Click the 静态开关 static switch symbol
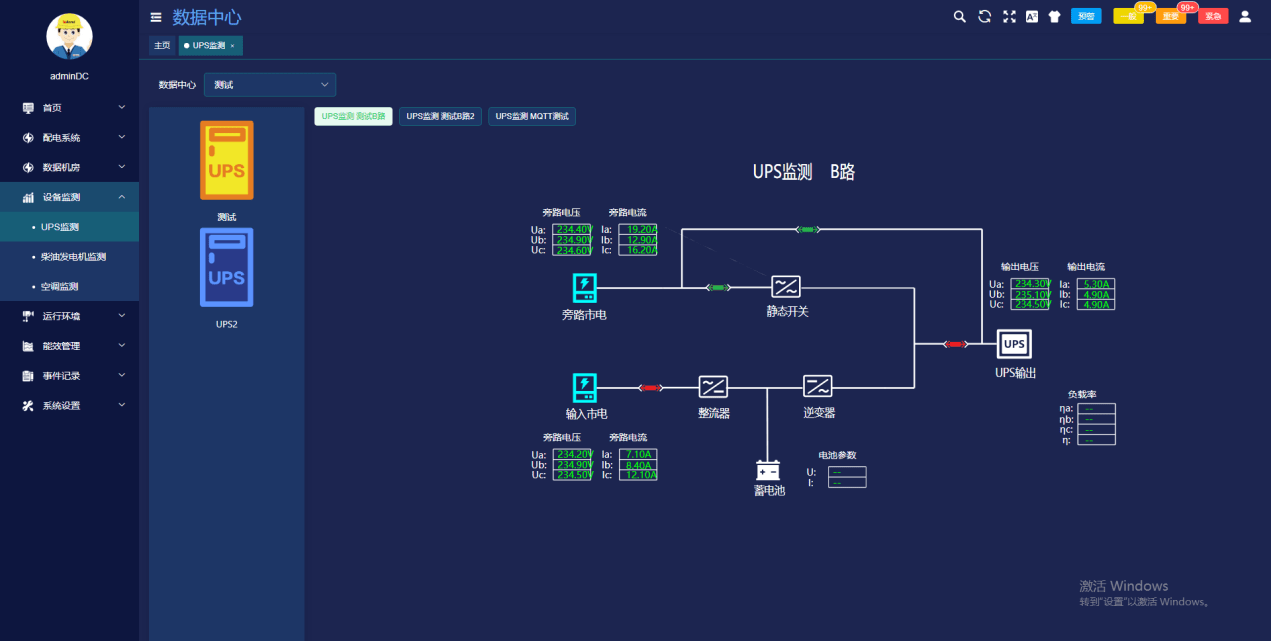Image resolution: width=1271 pixels, height=641 pixels. tap(786, 287)
